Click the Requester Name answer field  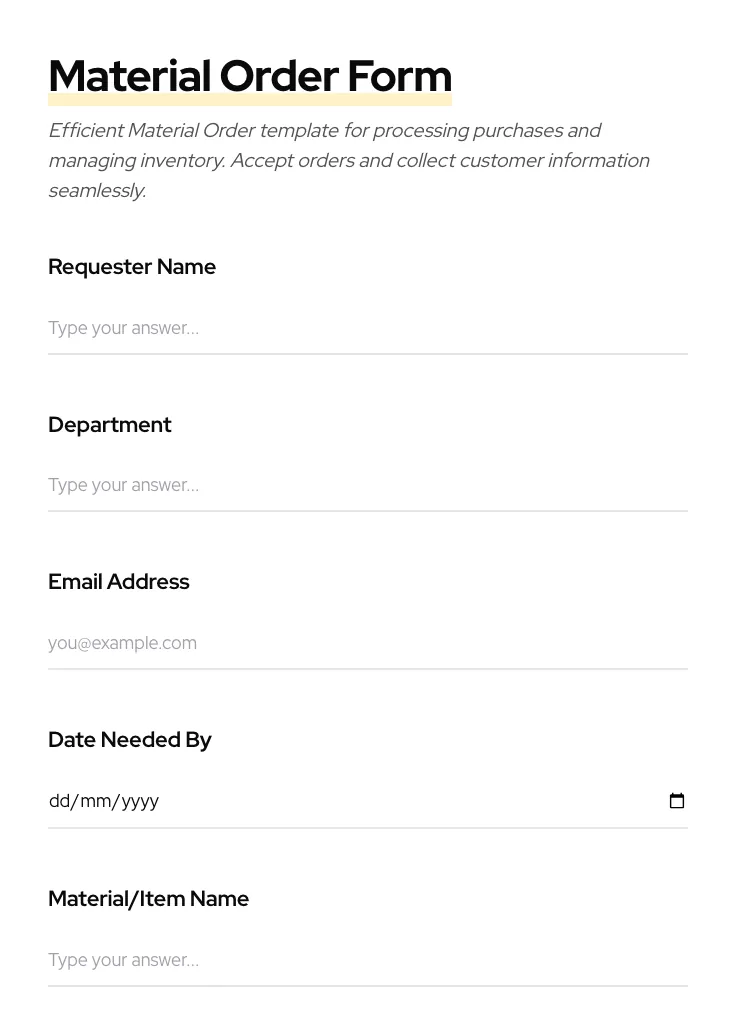pos(367,328)
